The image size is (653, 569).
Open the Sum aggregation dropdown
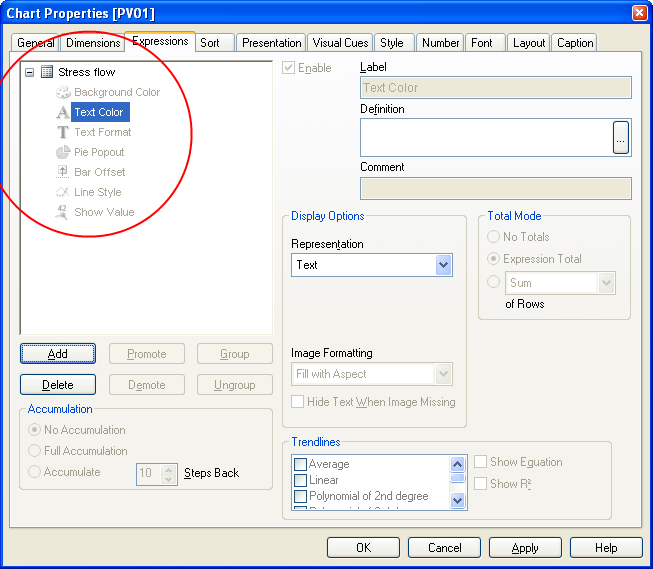tap(606, 283)
